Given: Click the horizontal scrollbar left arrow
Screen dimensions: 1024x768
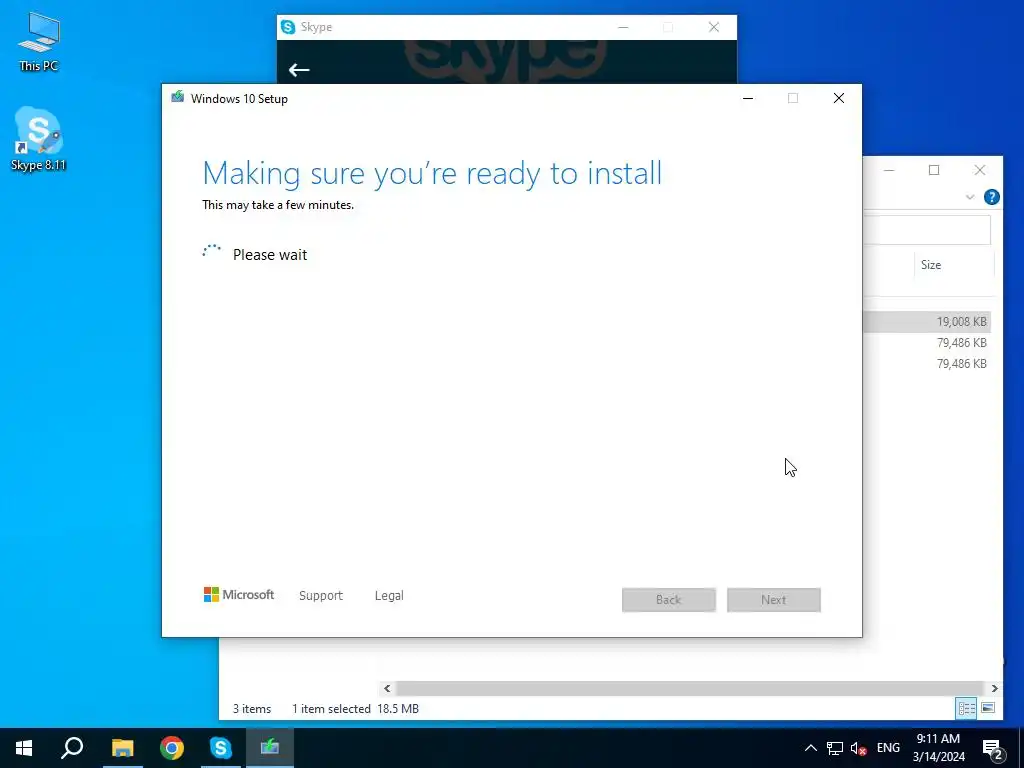Looking at the screenshot, I should [387, 688].
